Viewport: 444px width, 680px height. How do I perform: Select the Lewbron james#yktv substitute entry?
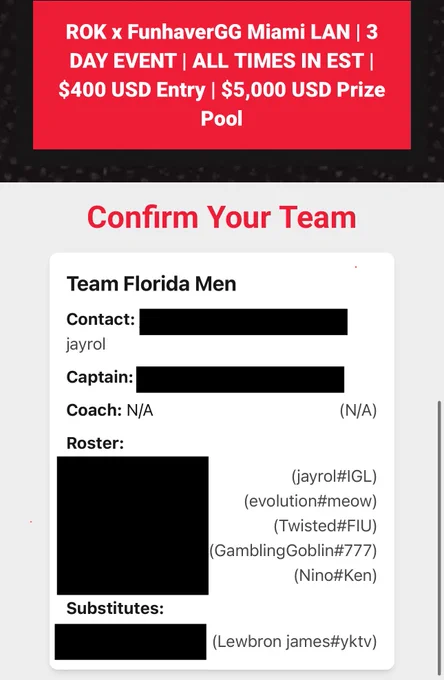(294, 641)
